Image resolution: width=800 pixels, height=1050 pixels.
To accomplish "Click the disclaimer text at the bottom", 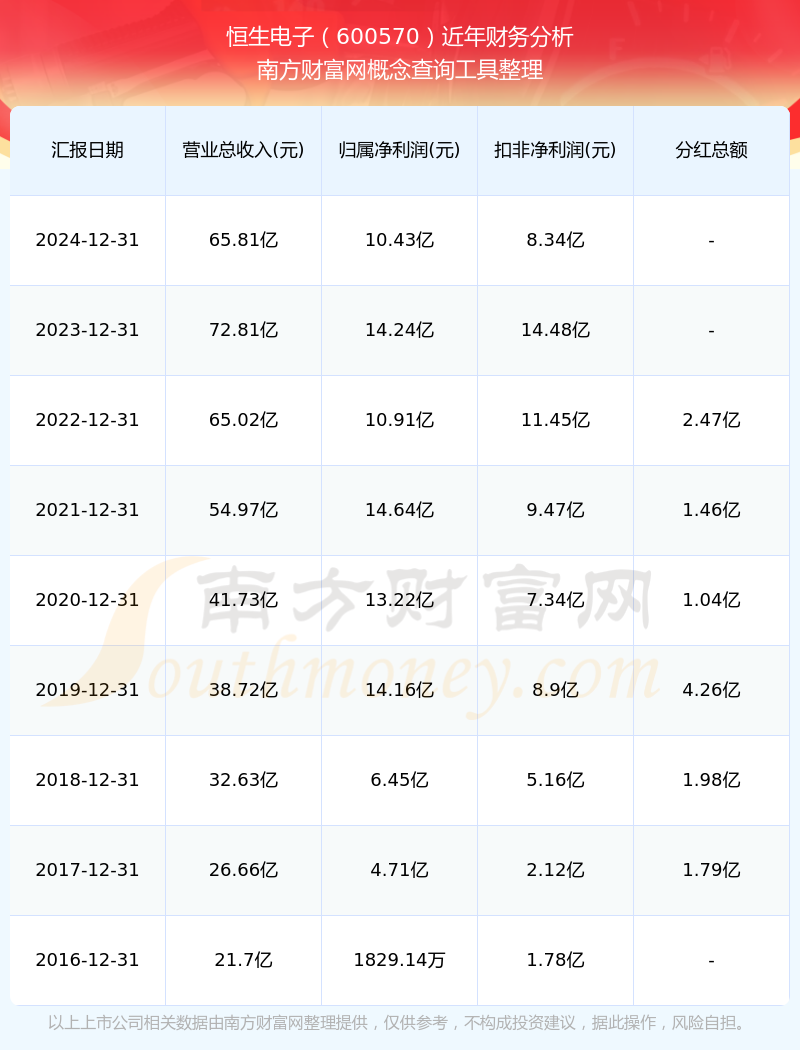I will coord(400,1023).
